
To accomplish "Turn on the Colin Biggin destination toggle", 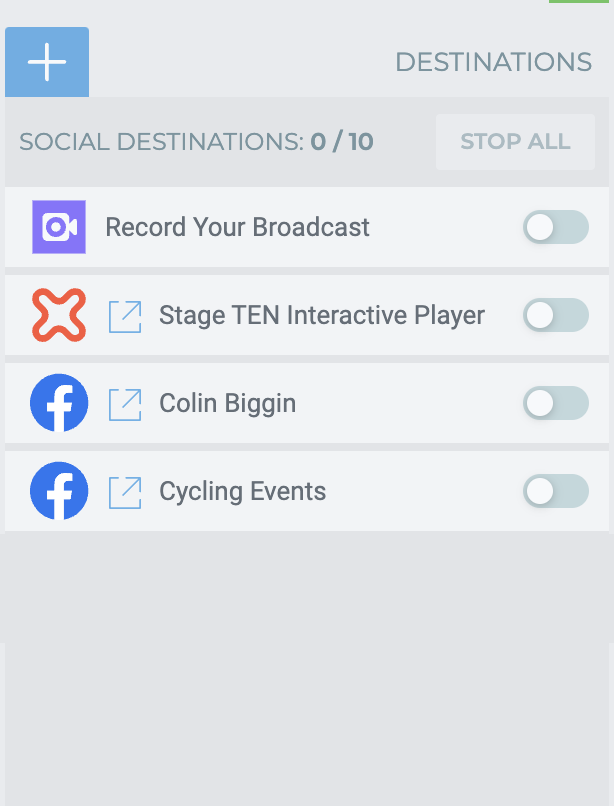I will tap(556, 403).
